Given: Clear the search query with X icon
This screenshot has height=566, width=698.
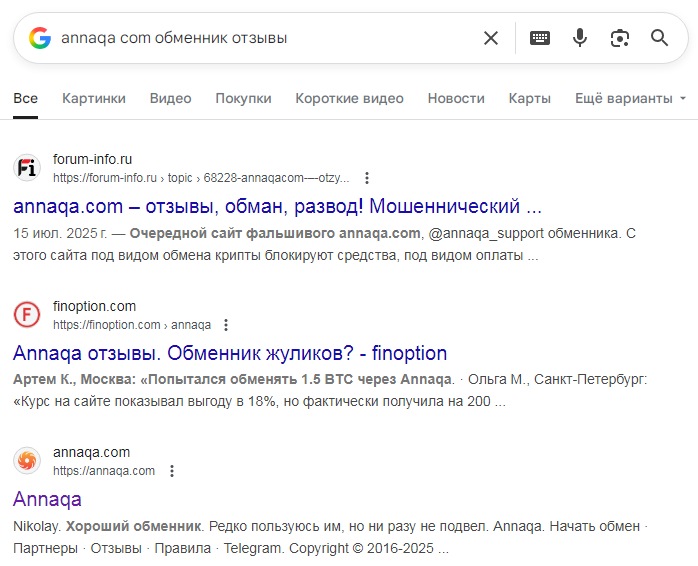Looking at the screenshot, I should pos(491,38).
